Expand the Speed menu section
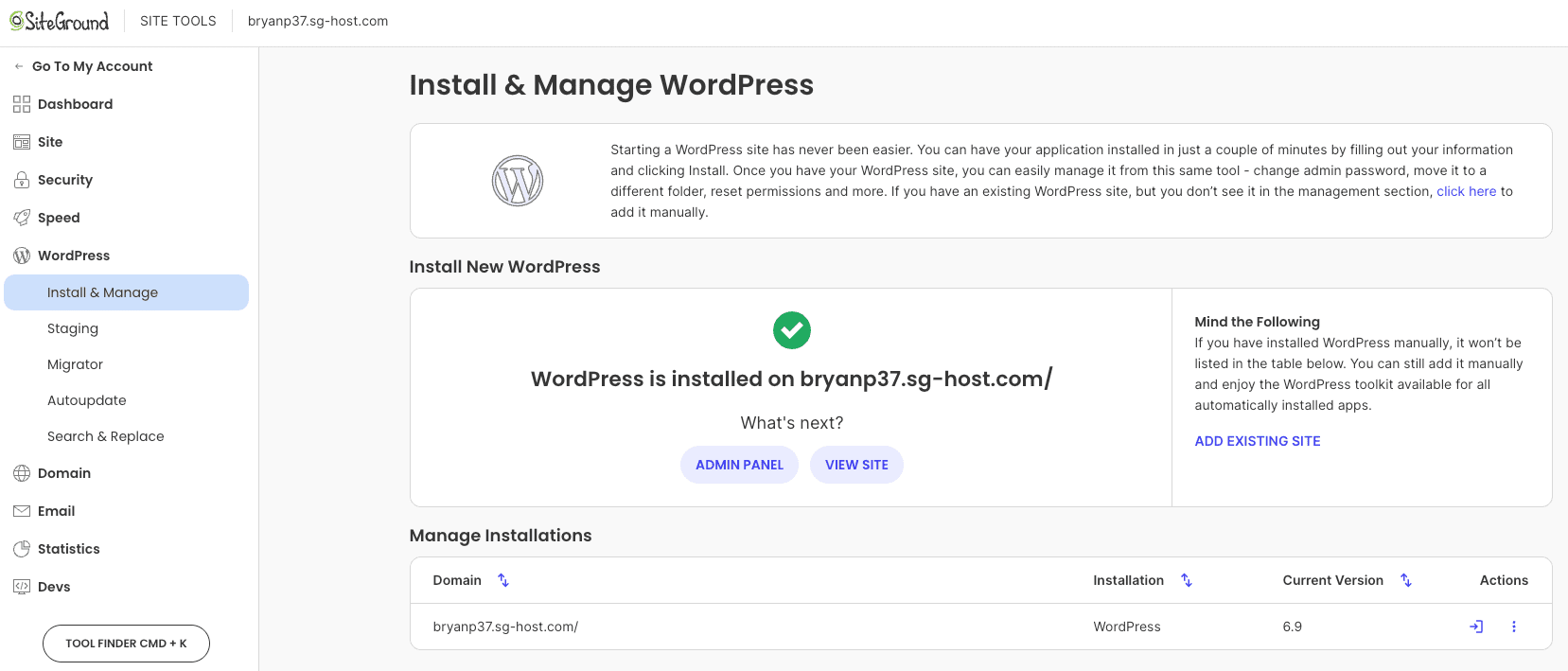1568x671 pixels. click(x=129, y=218)
